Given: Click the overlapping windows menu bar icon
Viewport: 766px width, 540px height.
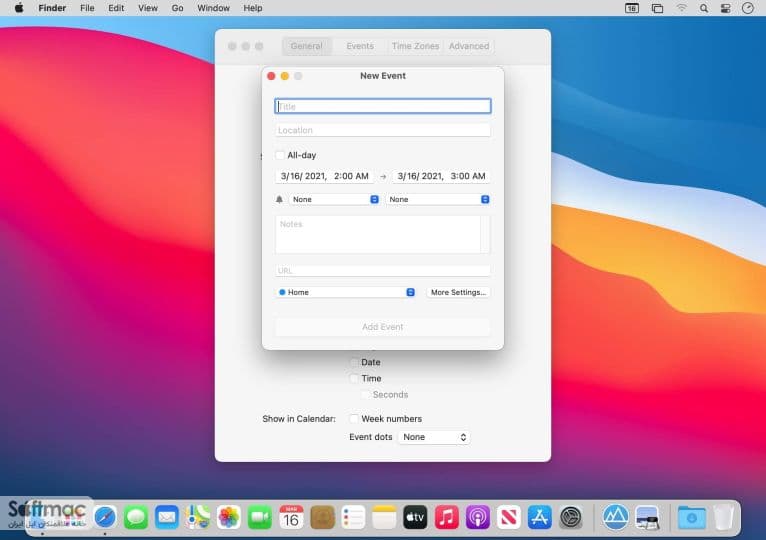Looking at the screenshot, I should pyautogui.click(x=657, y=8).
